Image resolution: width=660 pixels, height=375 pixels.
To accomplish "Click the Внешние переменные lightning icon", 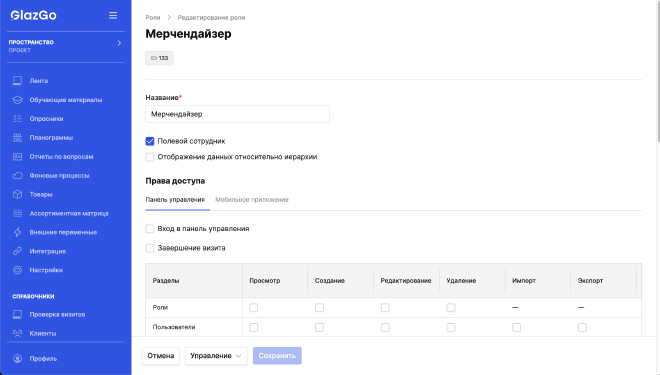I will [x=17, y=232].
